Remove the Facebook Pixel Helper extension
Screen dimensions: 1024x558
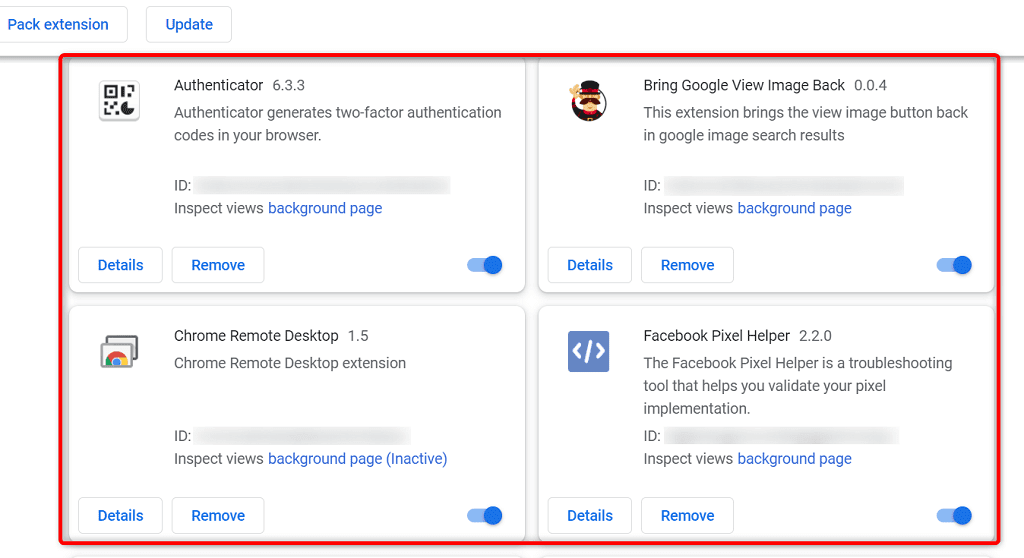[687, 516]
